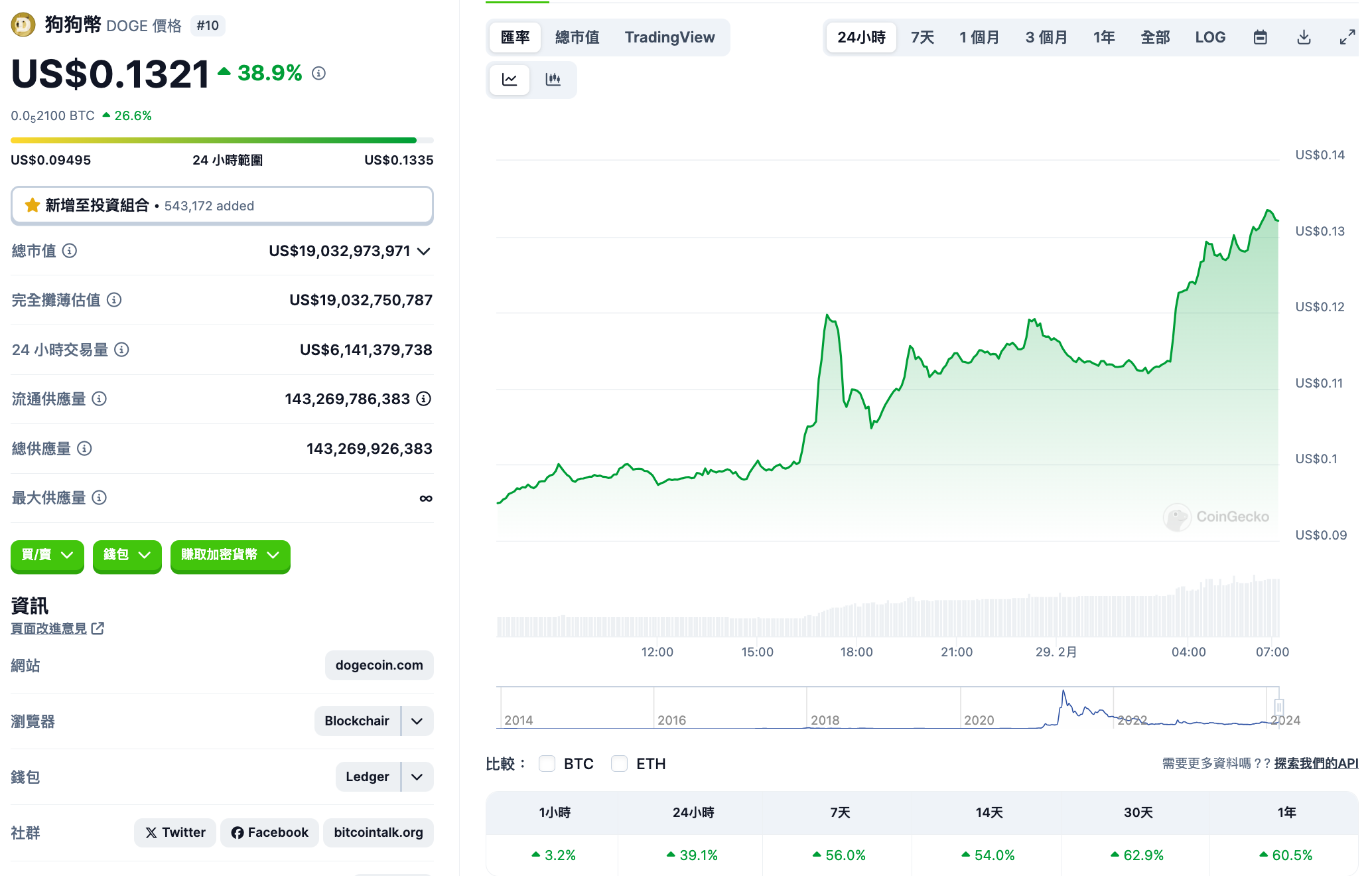Download the price chart data
The height and width of the screenshot is (876, 1372).
1303,37
